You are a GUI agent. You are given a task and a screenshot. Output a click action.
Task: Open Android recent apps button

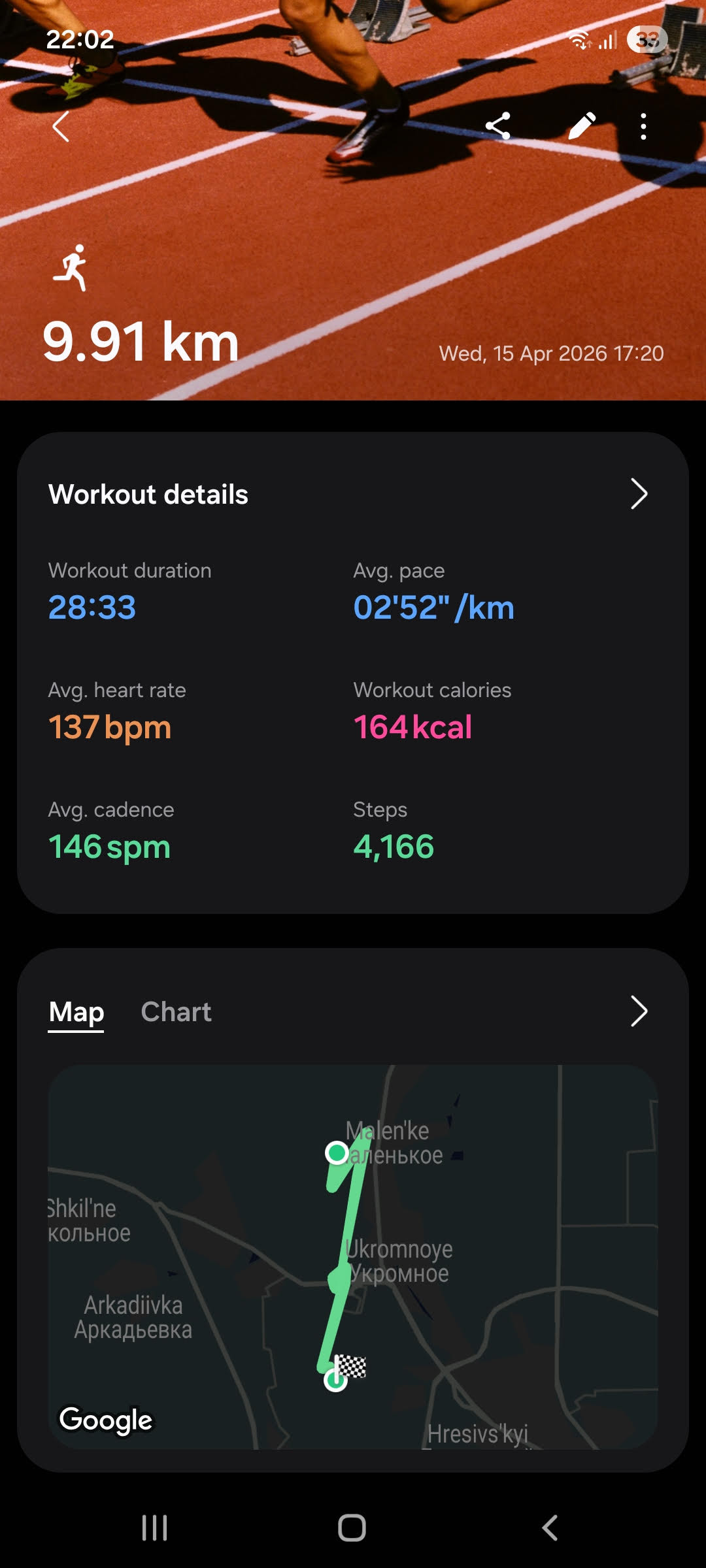point(155,1528)
